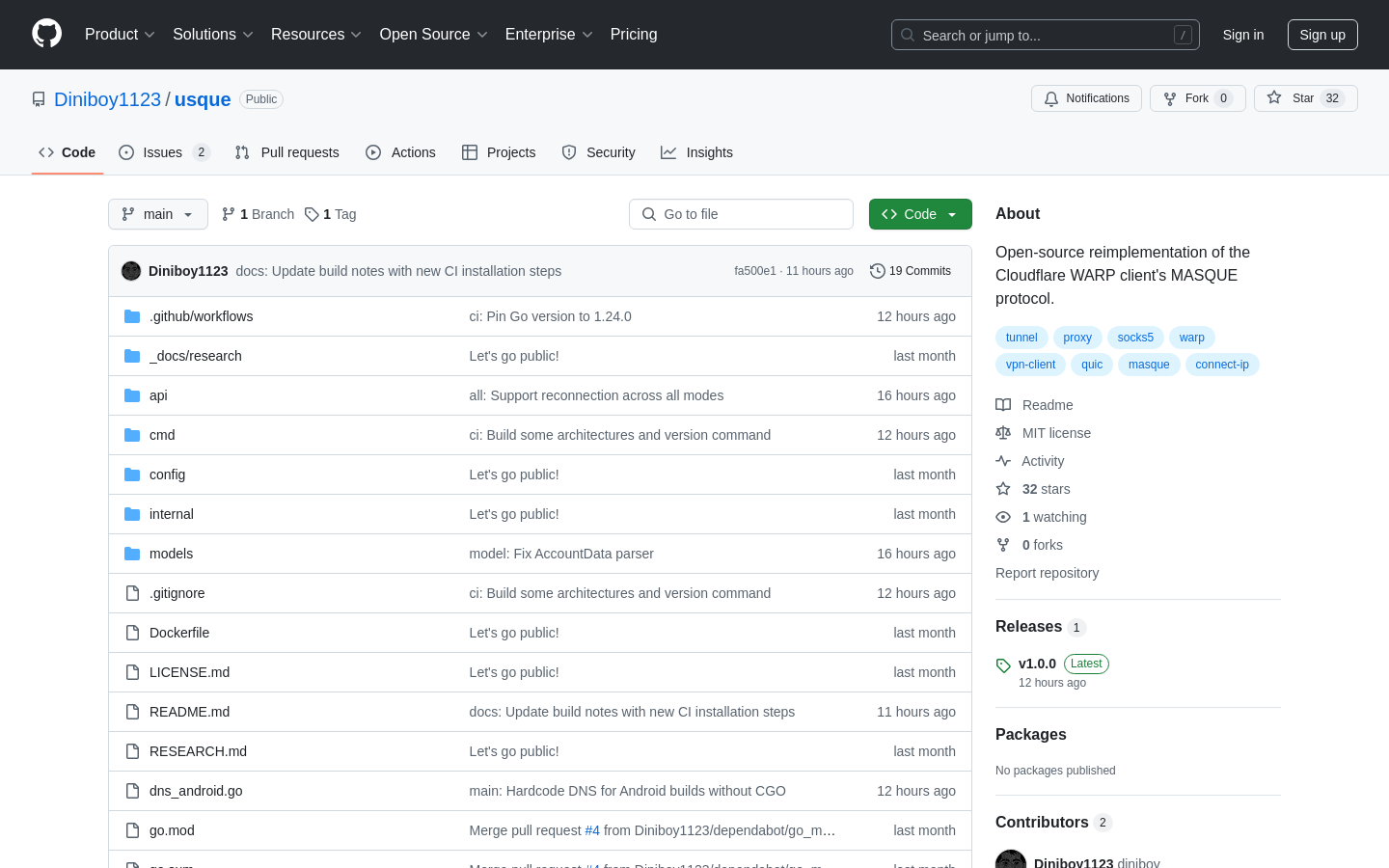This screenshot has height=868, width=1389.
Task: Open the usque repository link
Action: [203, 99]
